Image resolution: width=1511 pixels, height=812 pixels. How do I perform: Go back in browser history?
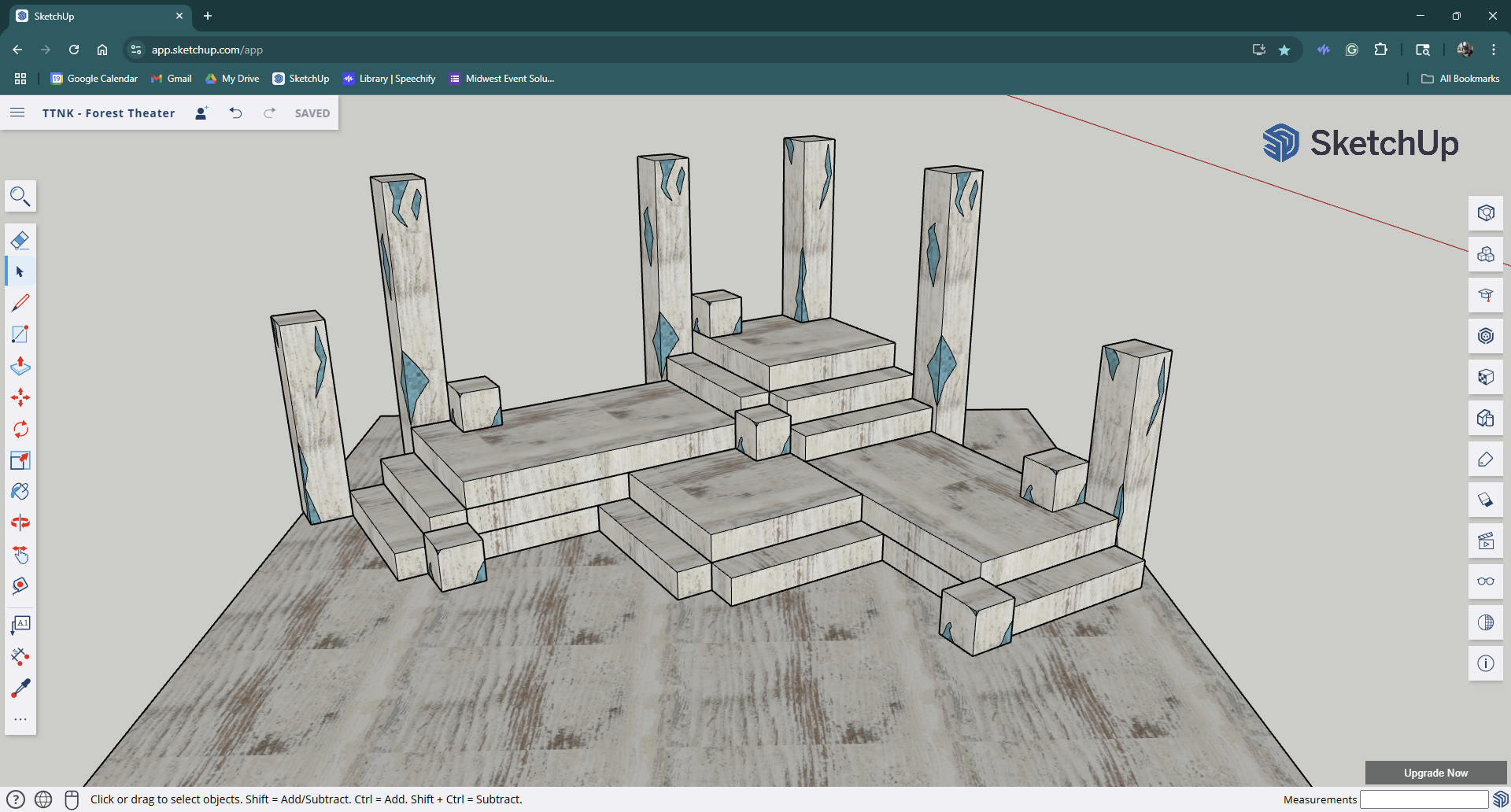click(17, 50)
